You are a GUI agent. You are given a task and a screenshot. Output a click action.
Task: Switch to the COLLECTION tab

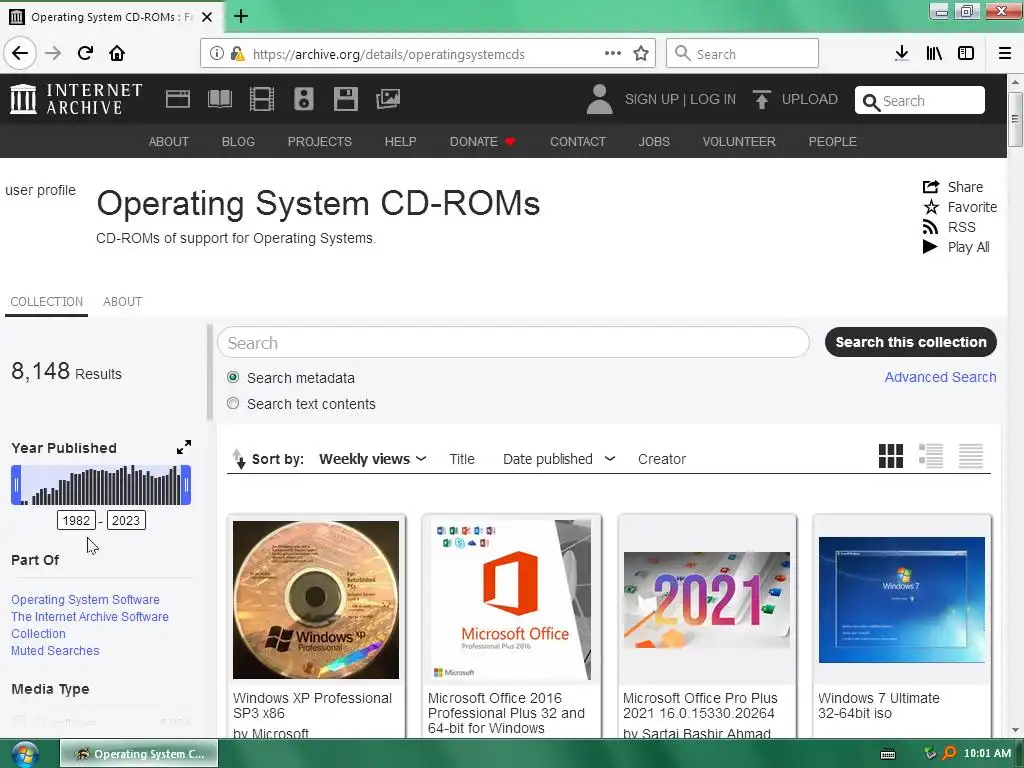(46, 302)
